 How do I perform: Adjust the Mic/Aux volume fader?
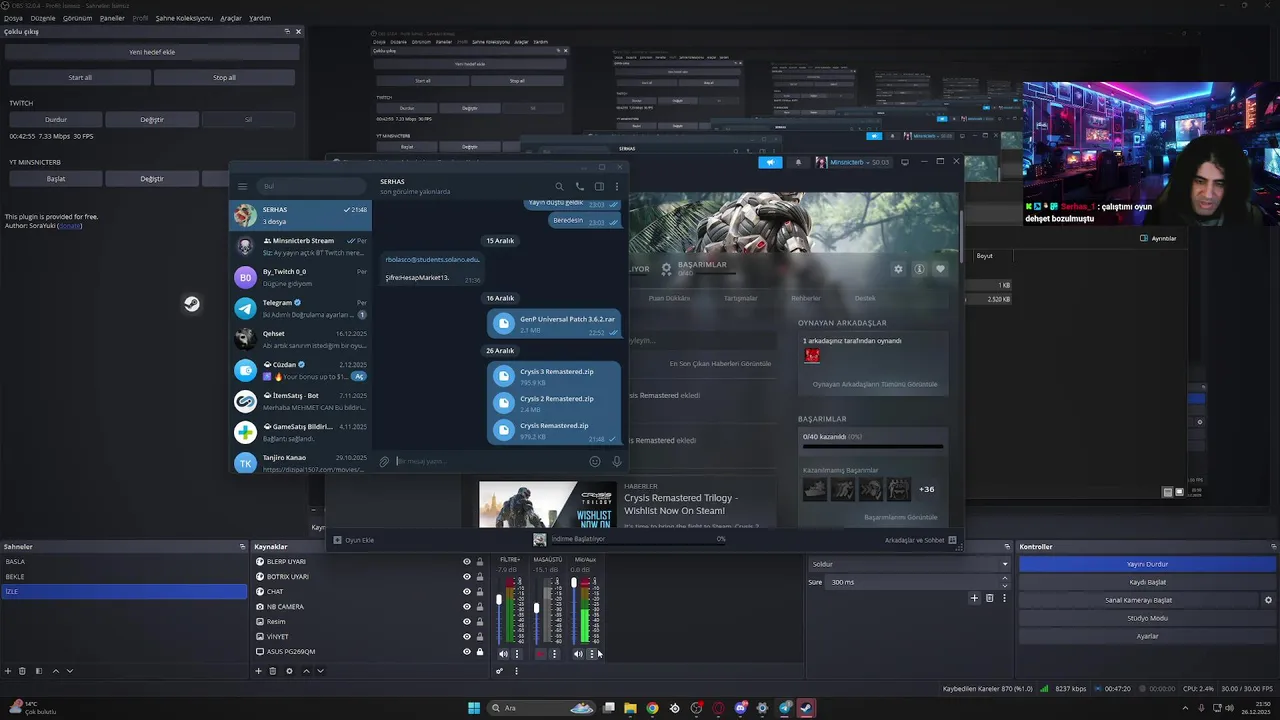click(574, 582)
